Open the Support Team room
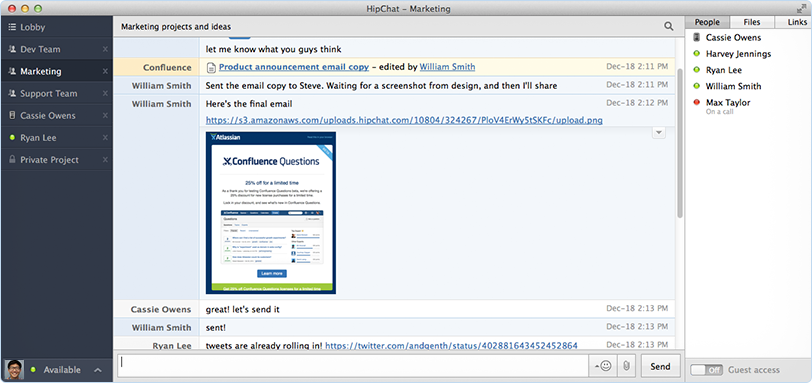 coord(56,94)
